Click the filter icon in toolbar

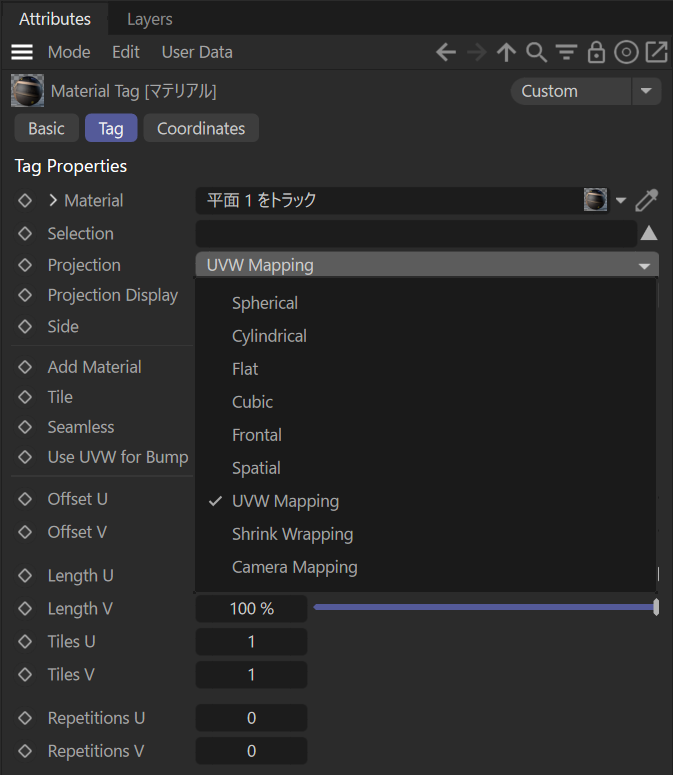pyautogui.click(x=567, y=52)
